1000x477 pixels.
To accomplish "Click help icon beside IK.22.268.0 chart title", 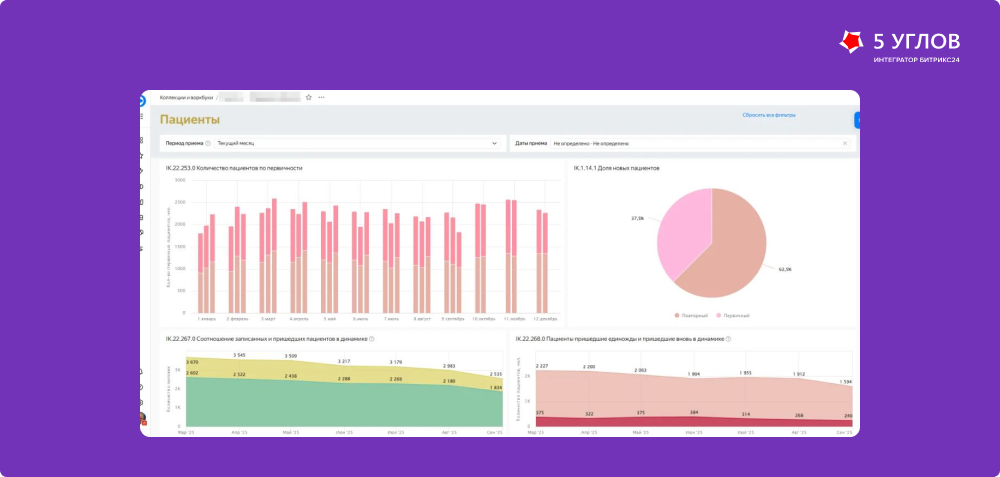I will pyautogui.click(x=728, y=339).
